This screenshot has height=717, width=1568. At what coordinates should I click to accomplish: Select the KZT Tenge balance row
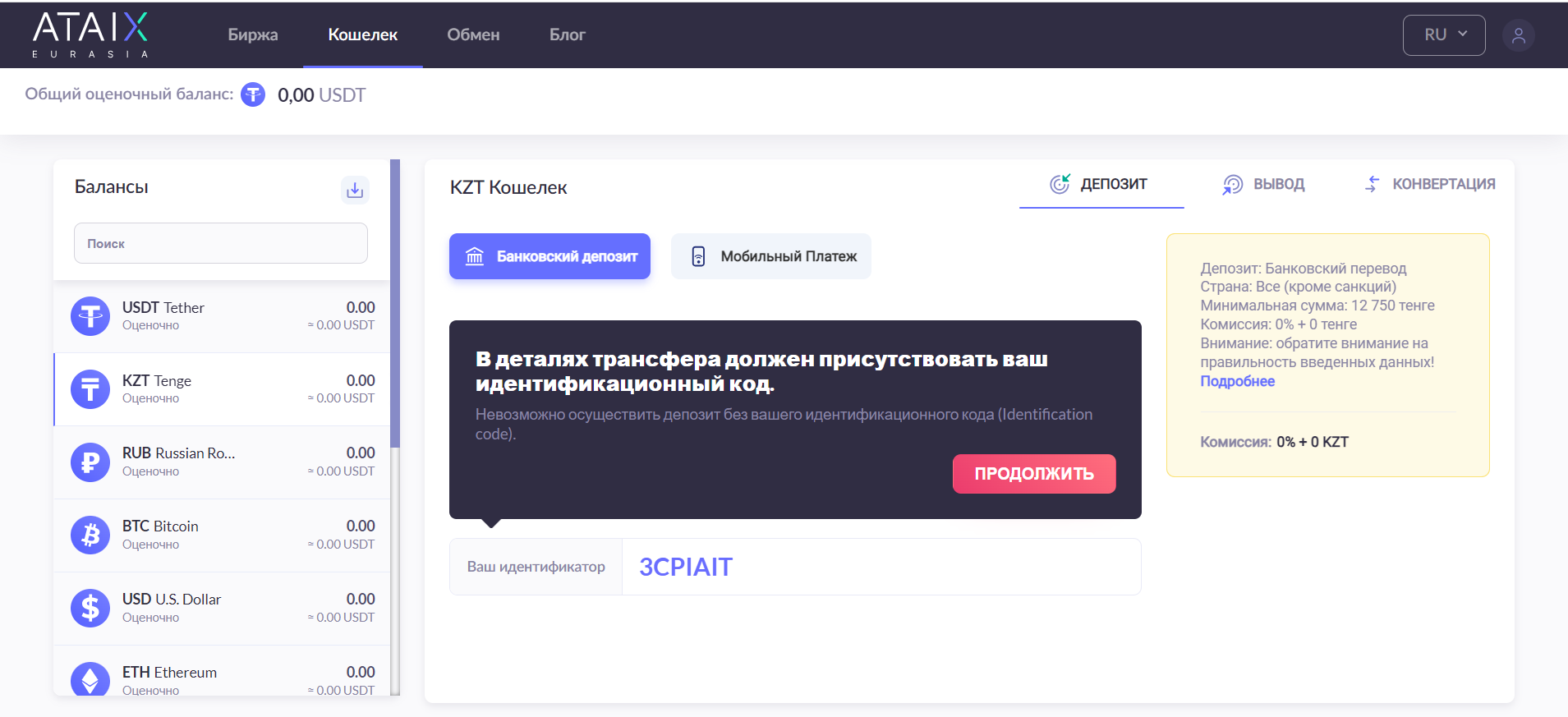pyautogui.click(x=222, y=389)
